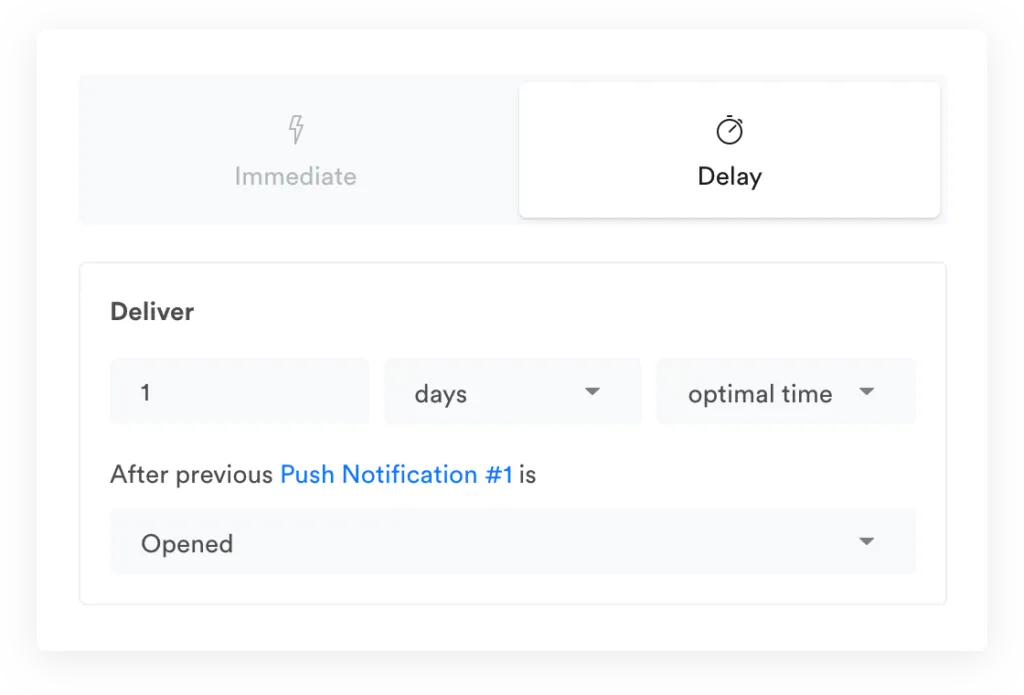Click the caret arrow in days dropdown

pyautogui.click(x=592, y=391)
